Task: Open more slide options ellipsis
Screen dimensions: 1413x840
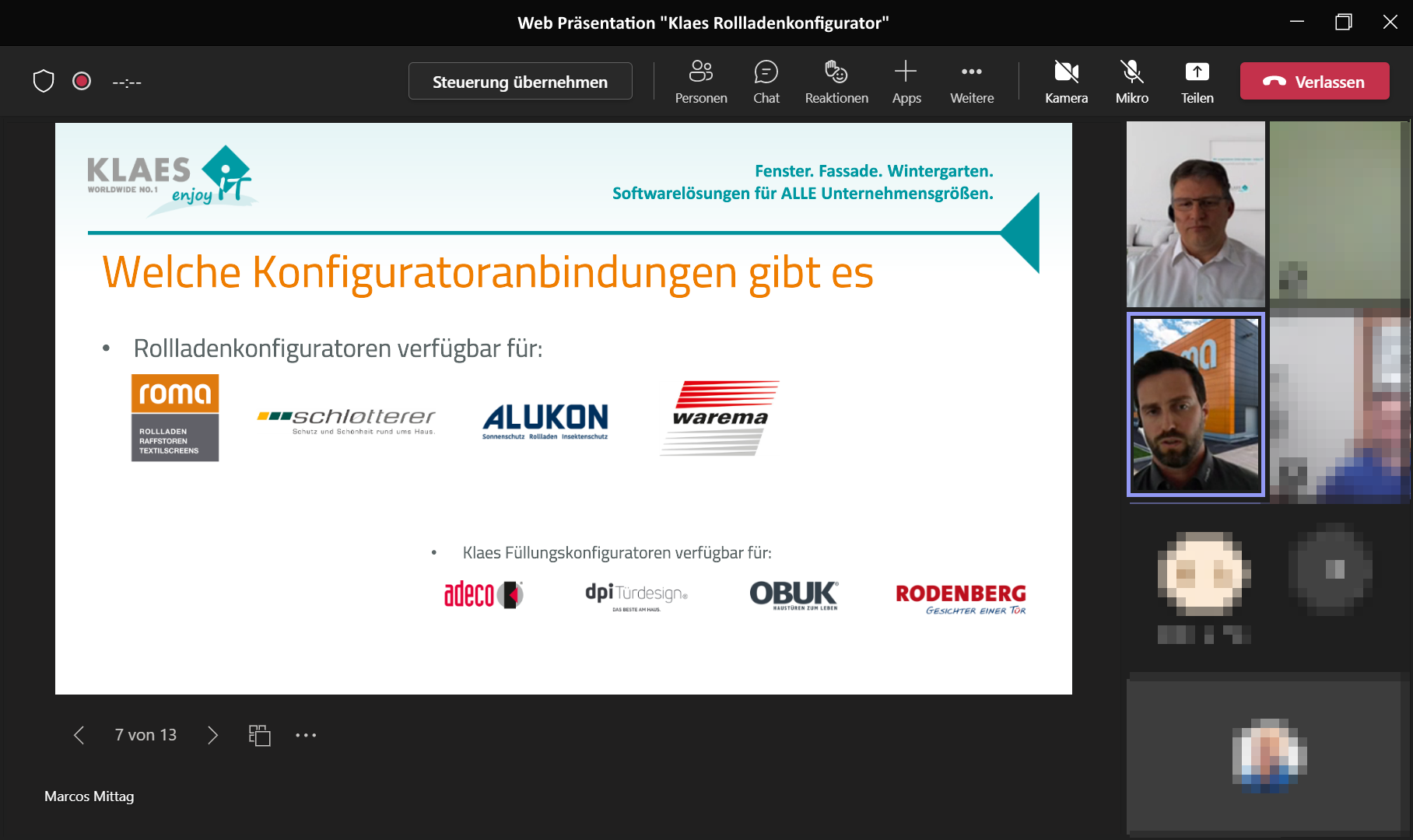Action: coord(306,735)
